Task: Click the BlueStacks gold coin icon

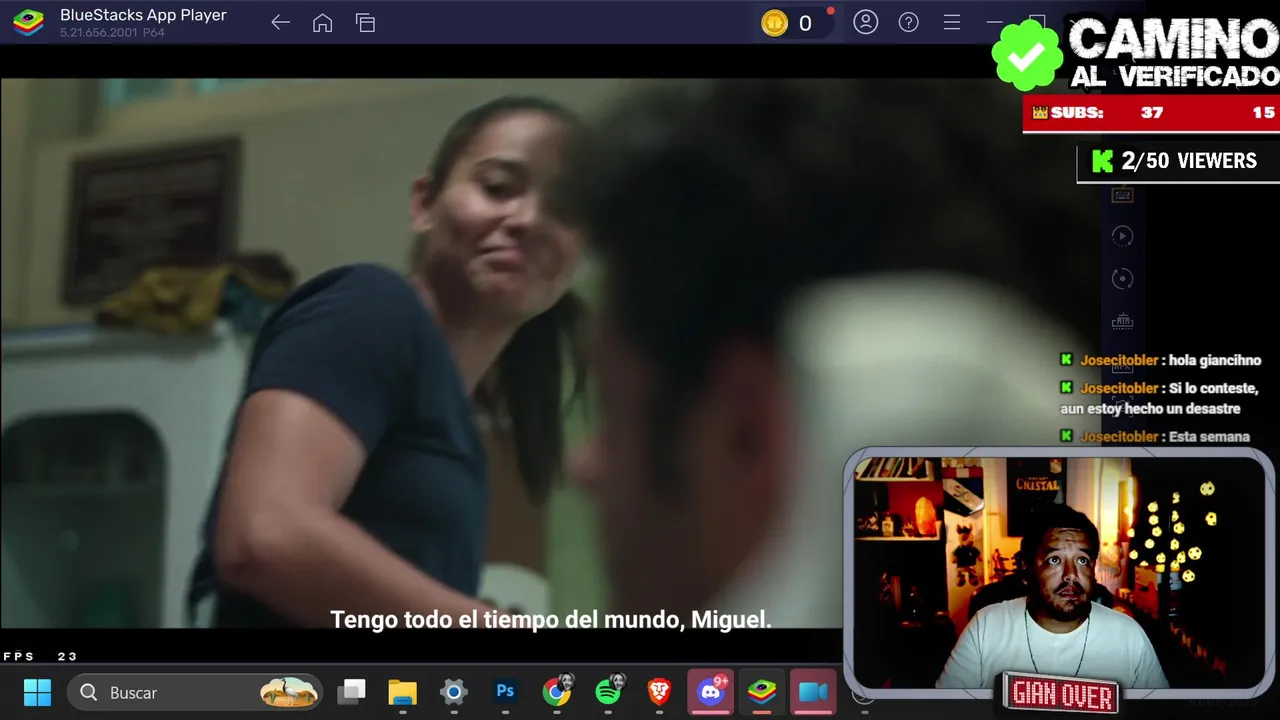Action: 774,23
